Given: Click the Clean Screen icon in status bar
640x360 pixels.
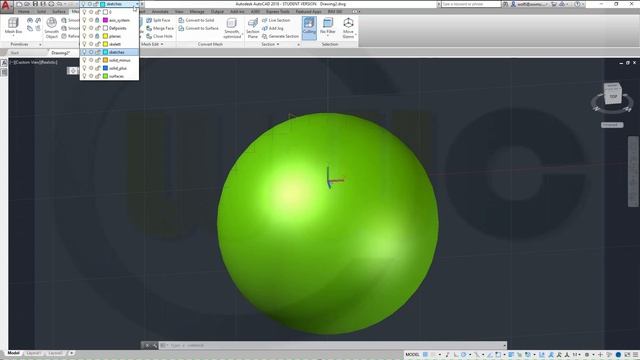Looking at the screenshot, I should [627, 355].
